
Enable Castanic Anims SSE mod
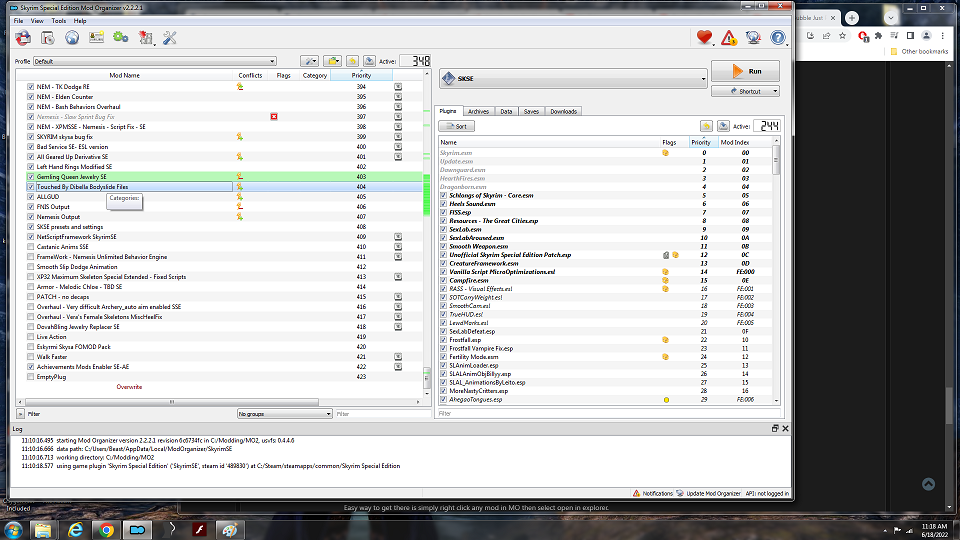pyautogui.click(x=31, y=247)
